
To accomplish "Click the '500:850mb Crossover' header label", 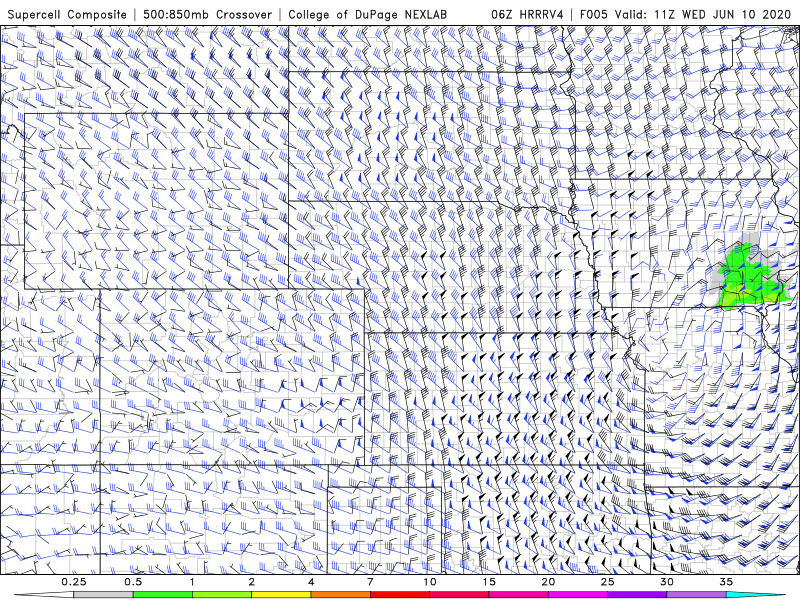I will click(207, 14).
